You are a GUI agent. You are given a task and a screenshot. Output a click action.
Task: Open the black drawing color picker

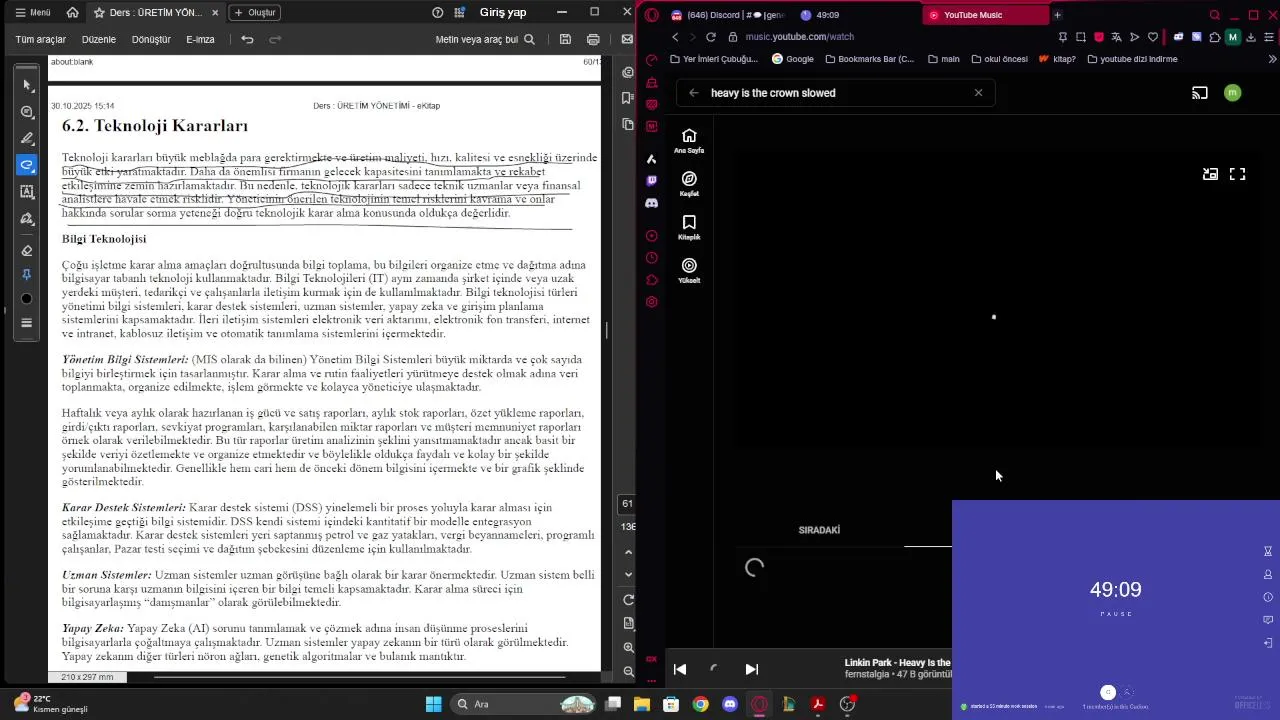coord(27,299)
